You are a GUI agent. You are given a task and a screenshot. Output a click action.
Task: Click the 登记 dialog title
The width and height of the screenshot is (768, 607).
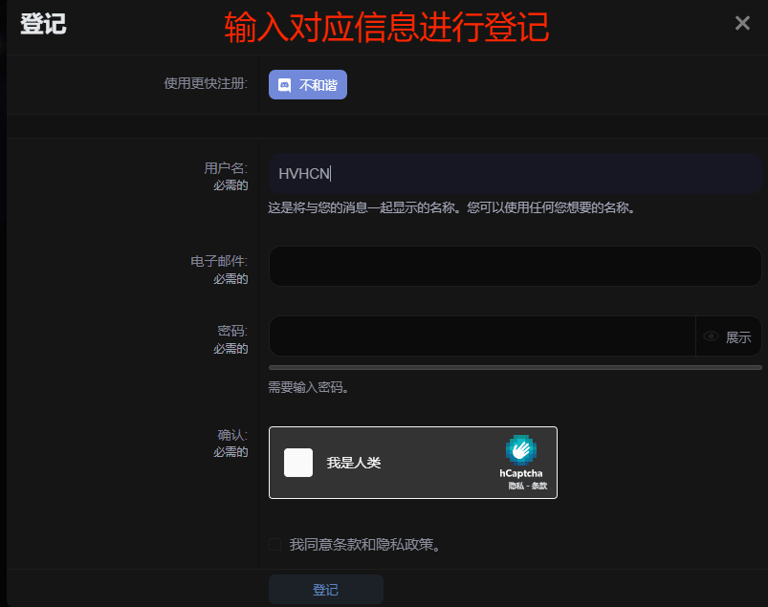pyautogui.click(x=43, y=24)
